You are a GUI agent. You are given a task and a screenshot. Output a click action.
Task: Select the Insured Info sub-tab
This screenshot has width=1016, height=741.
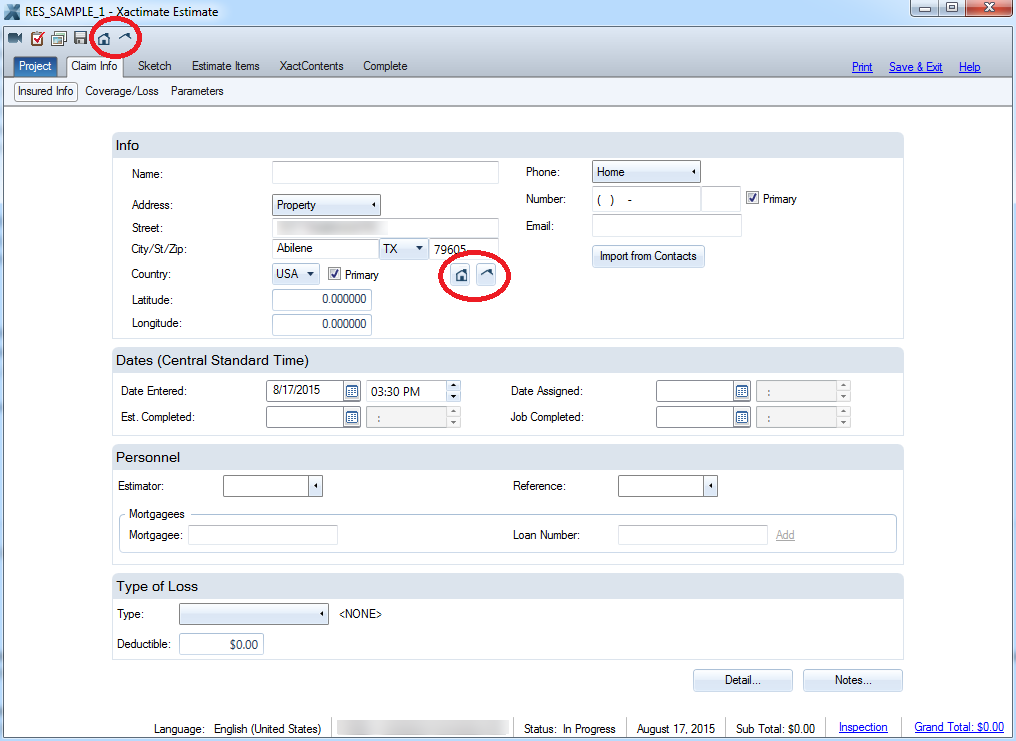pos(45,91)
